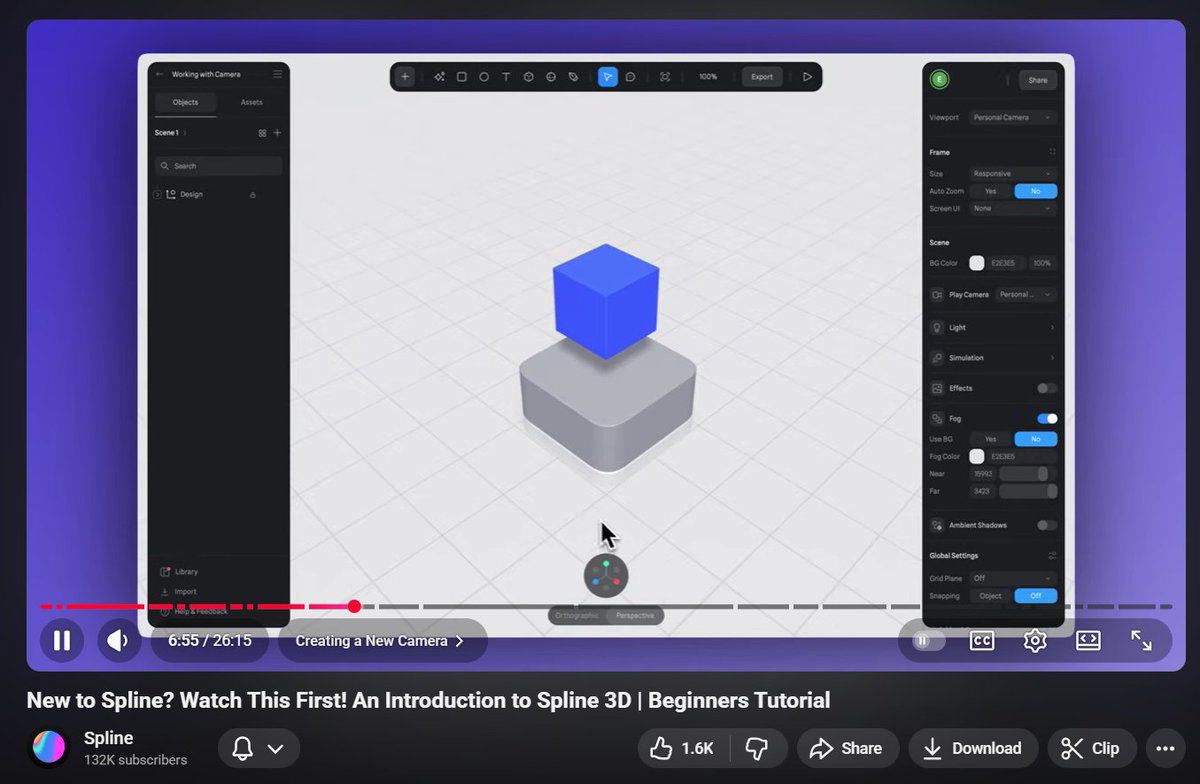Click the Frame expand corners icon
Screen dimensions: 1200x784
coord(1052,152)
